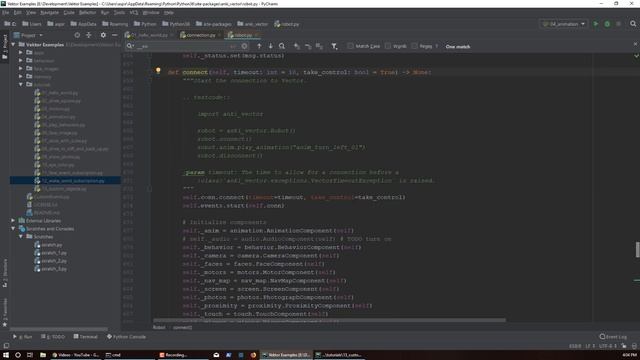This screenshot has height=360, width=640.
Task: Open search filter funnel icon
Action: coord(334,47)
